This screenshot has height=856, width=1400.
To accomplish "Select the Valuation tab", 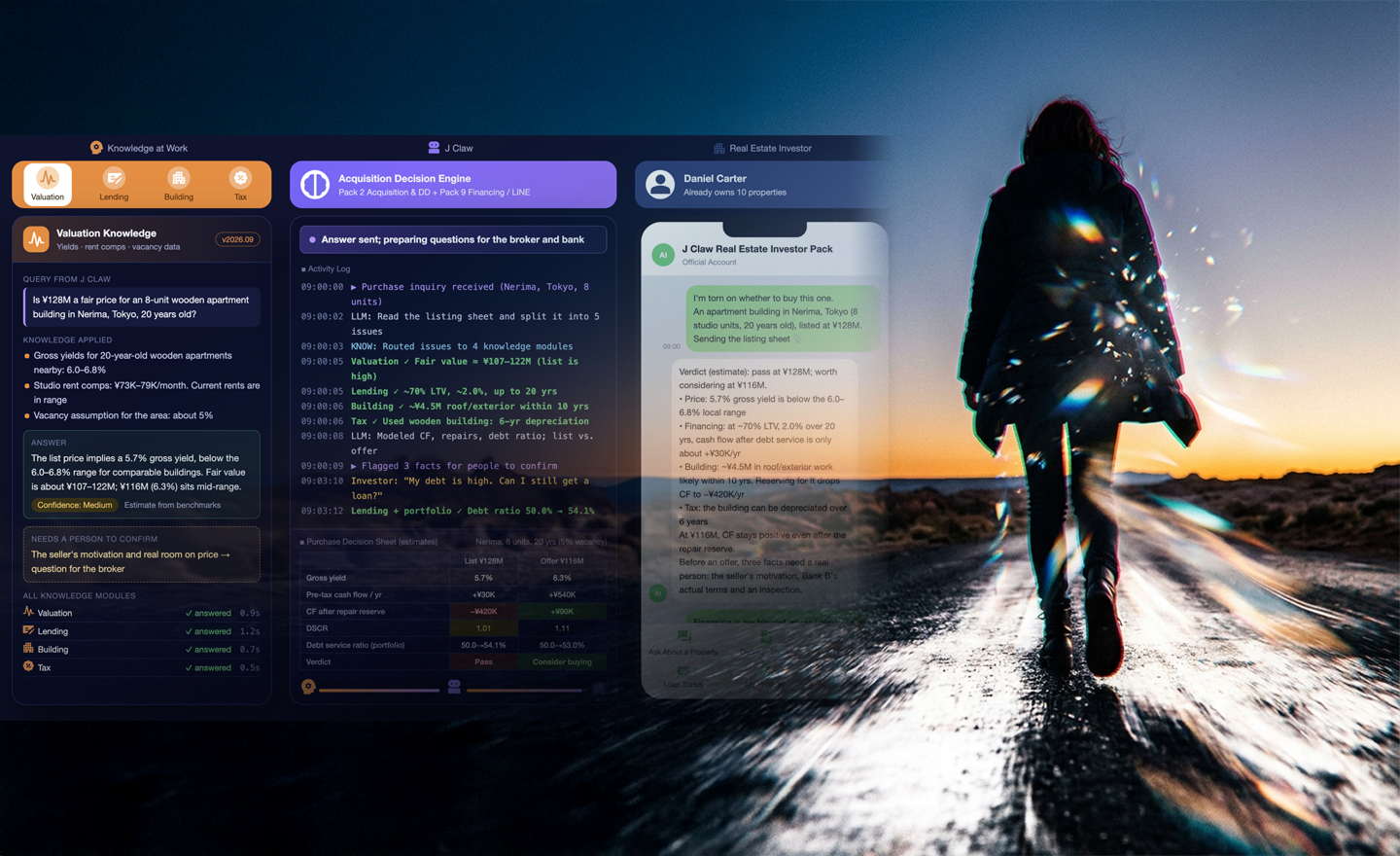I will pyautogui.click(x=48, y=184).
